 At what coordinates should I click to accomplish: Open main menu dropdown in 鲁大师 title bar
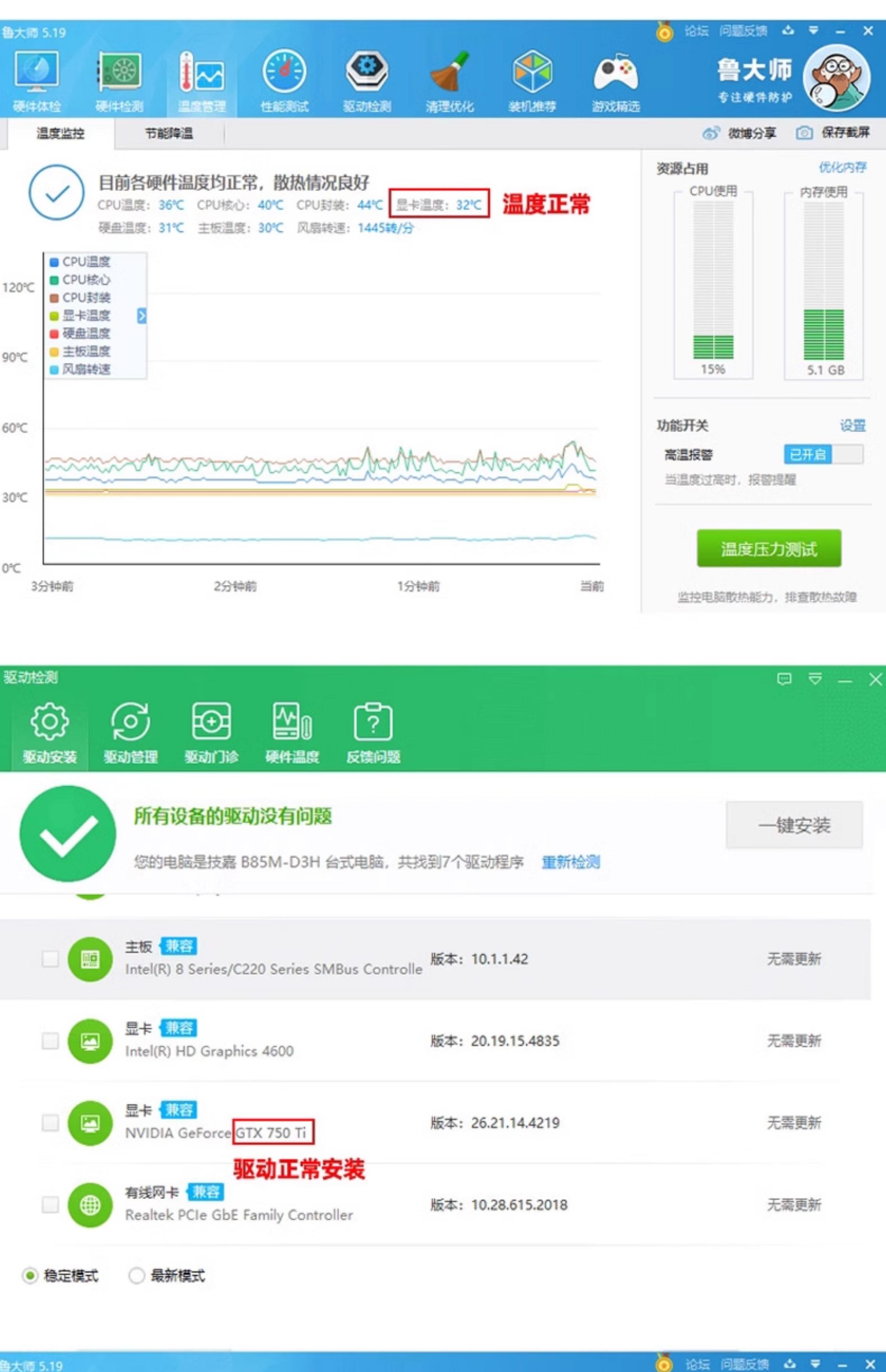tap(813, 30)
